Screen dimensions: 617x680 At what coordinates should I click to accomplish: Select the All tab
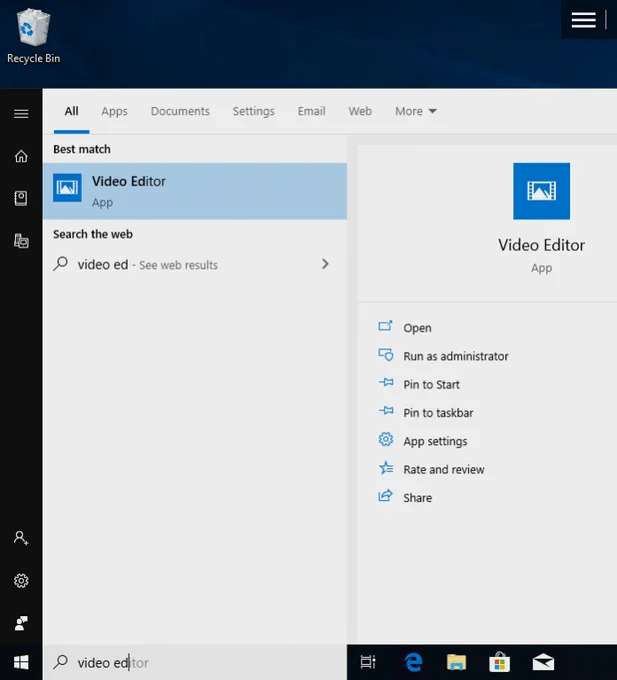coord(72,111)
